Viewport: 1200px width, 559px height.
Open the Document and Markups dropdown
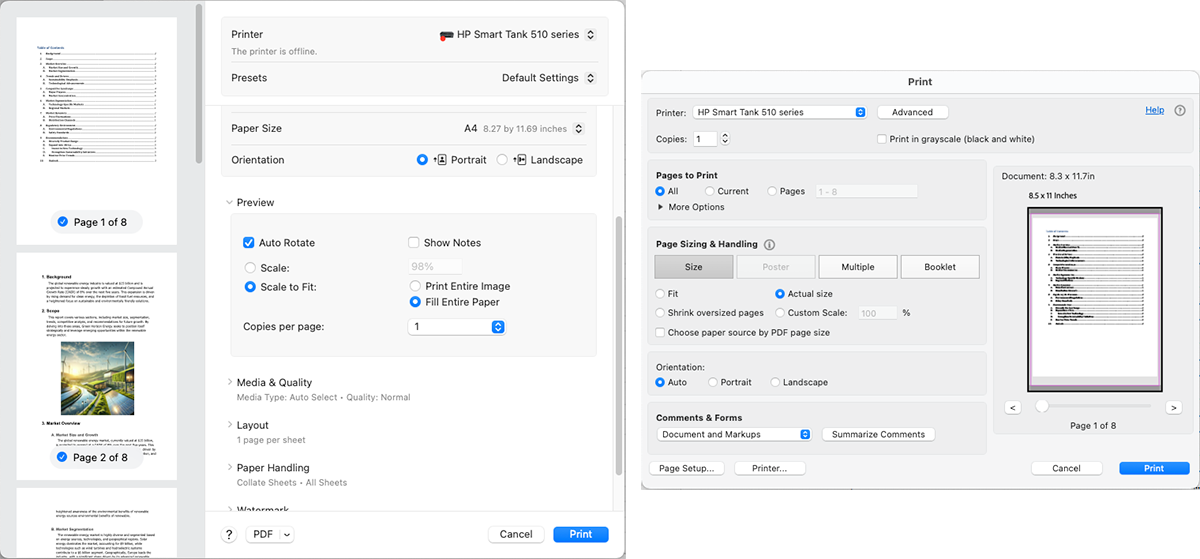pyautogui.click(x=735, y=434)
